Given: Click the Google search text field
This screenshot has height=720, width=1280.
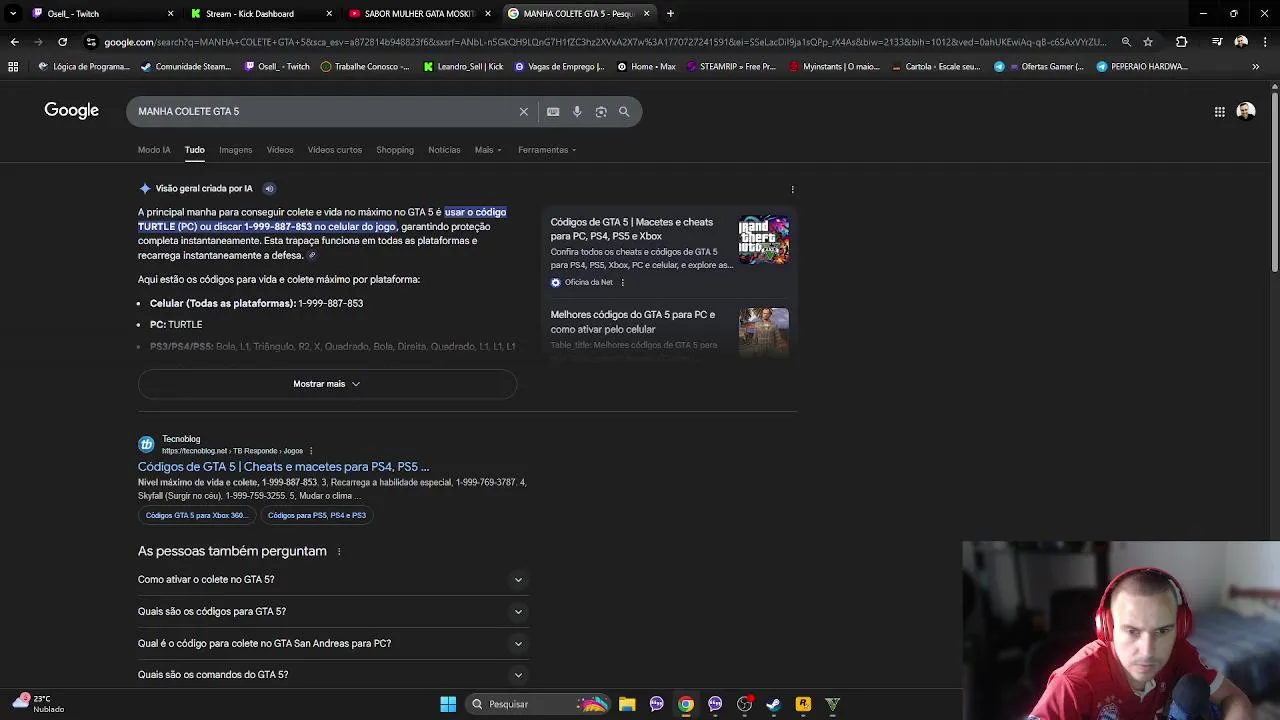Looking at the screenshot, I should (325, 112).
